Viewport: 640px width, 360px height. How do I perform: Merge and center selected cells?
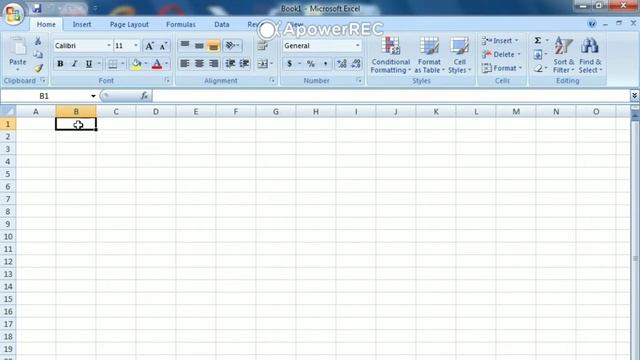[262, 64]
